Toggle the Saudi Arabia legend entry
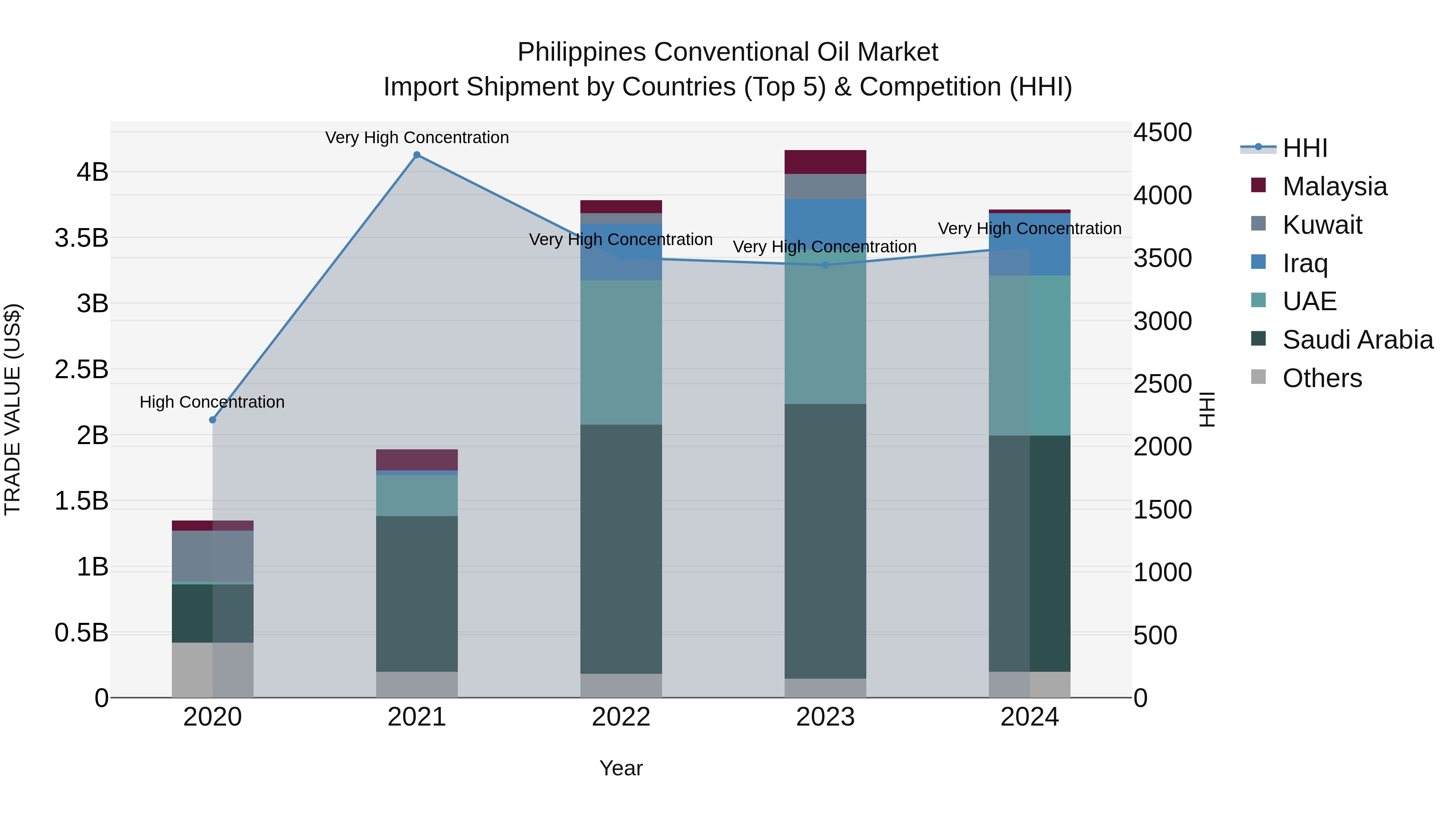This screenshot has height=819, width=1456. point(1342,339)
